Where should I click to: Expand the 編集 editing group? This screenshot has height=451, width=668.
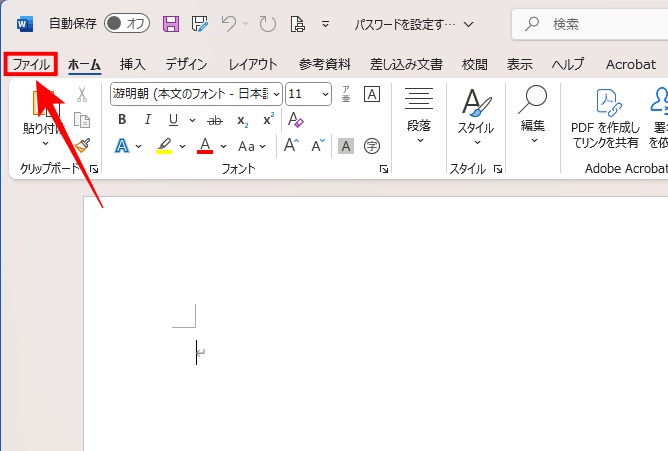pos(533,116)
